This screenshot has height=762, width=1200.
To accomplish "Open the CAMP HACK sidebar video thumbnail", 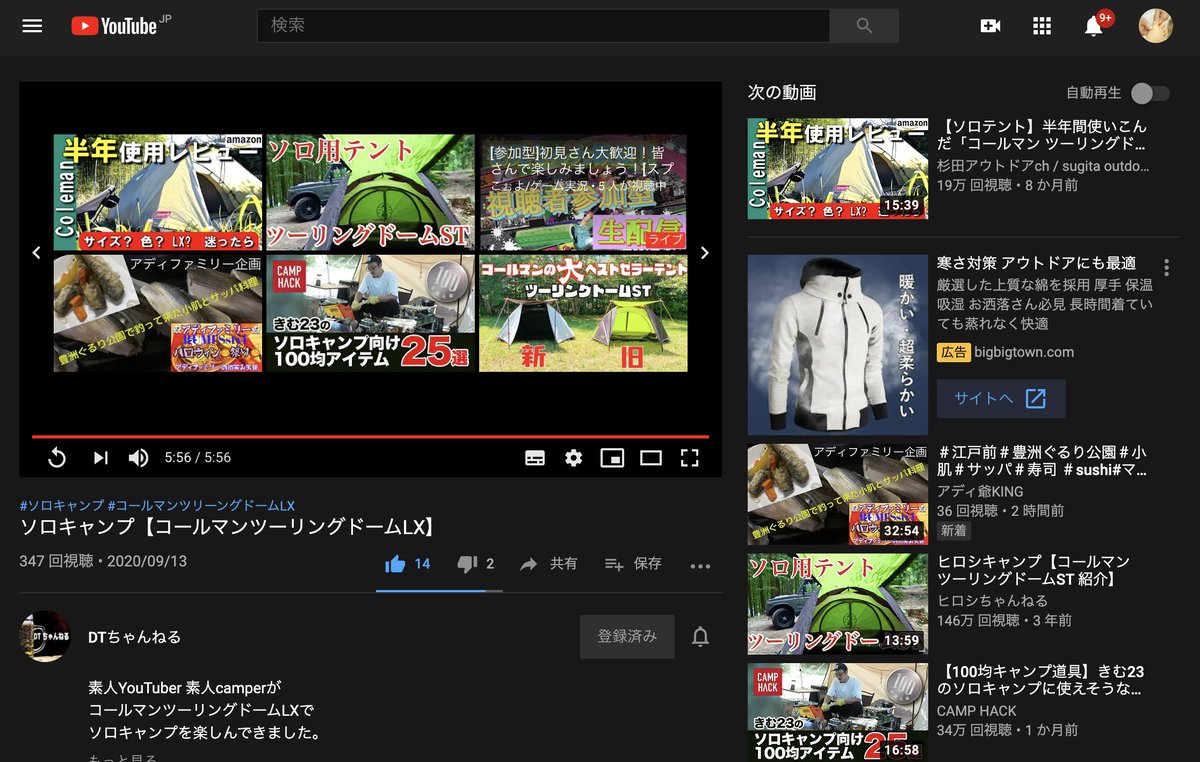I will (x=838, y=712).
